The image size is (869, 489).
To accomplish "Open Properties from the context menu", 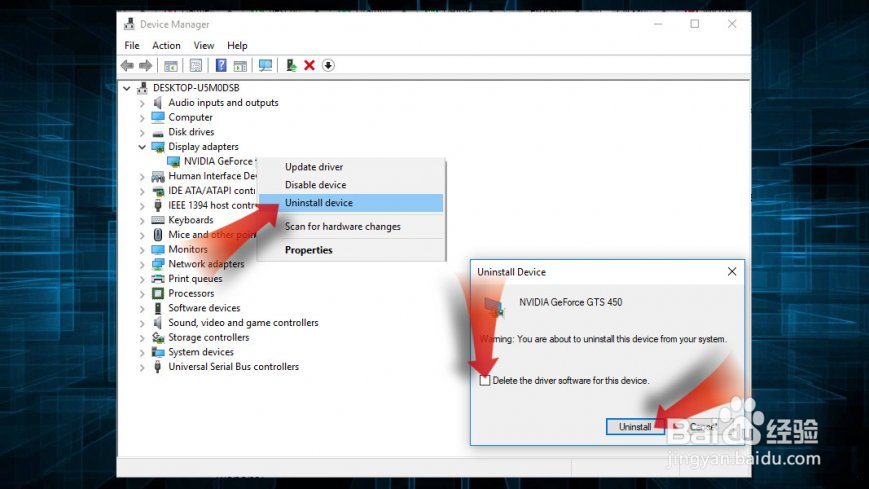I will (x=351, y=250).
